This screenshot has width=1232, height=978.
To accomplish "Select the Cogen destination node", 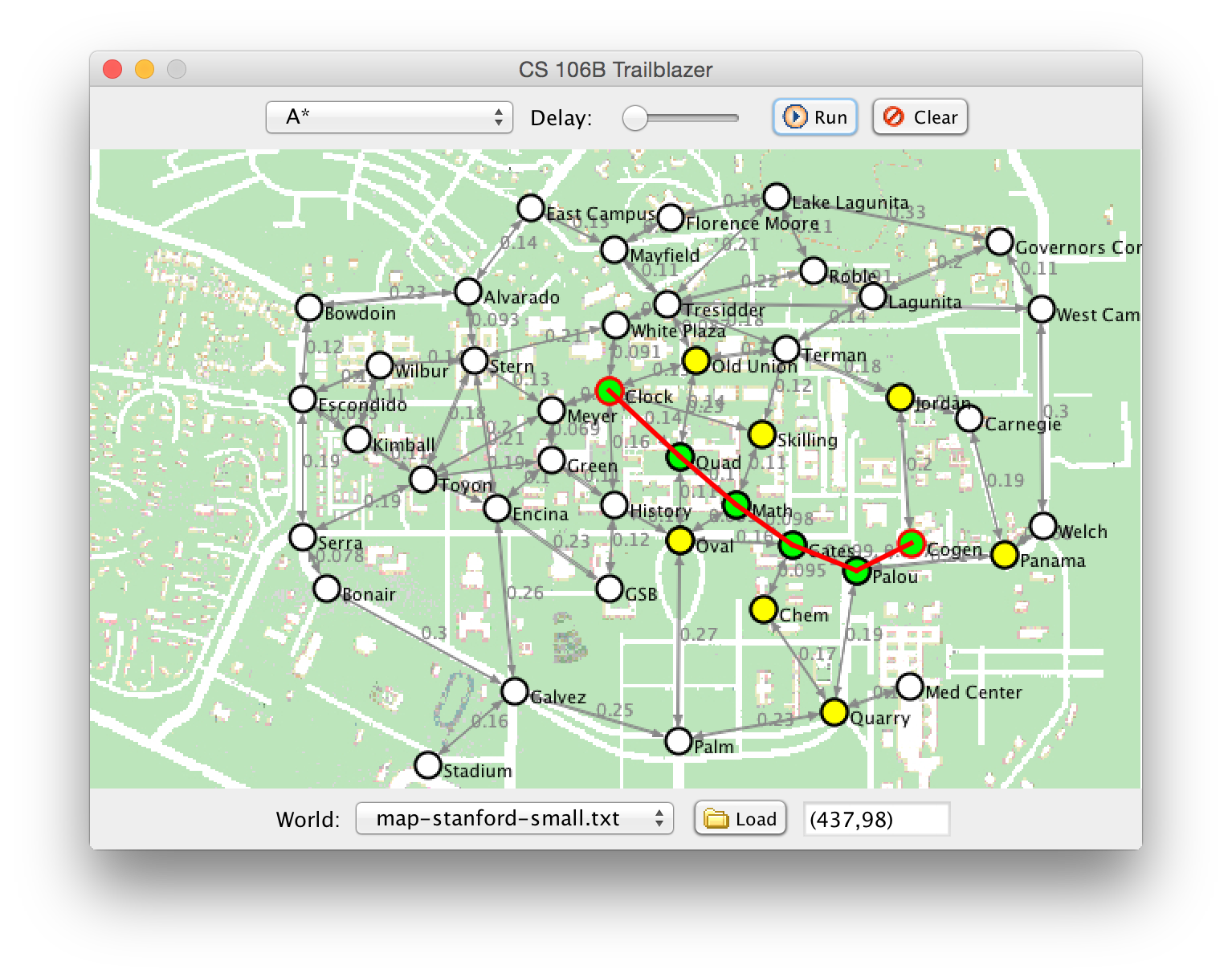I will 912,544.
